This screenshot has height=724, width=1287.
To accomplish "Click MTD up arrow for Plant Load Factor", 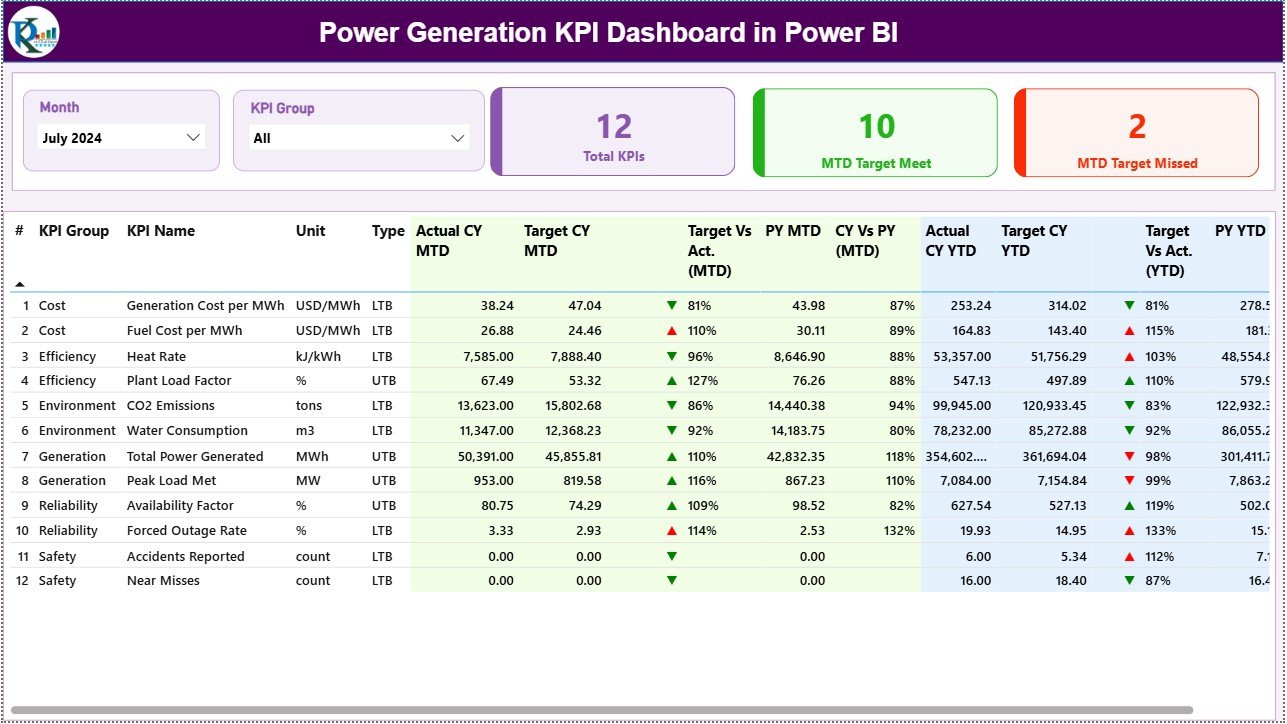I will (671, 380).
